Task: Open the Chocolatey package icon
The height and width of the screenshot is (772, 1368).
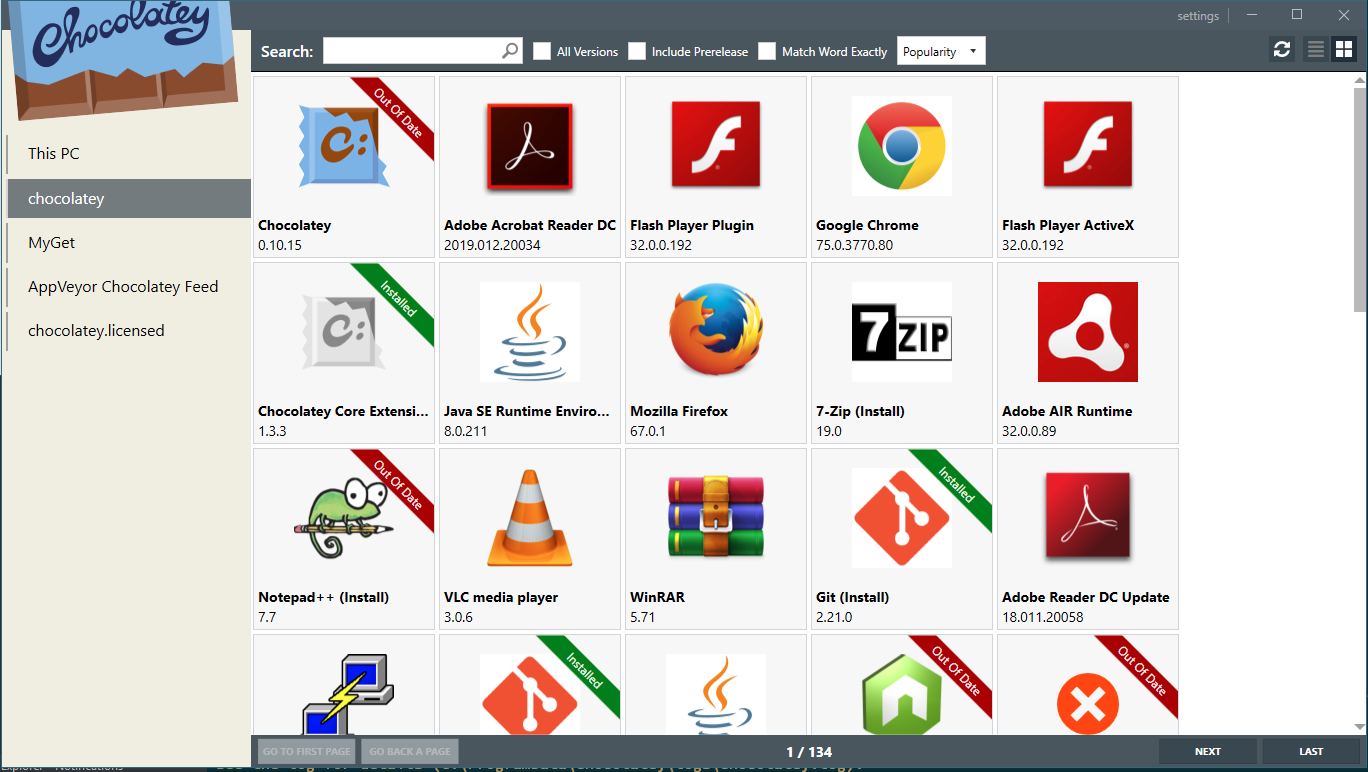Action: tap(344, 146)
